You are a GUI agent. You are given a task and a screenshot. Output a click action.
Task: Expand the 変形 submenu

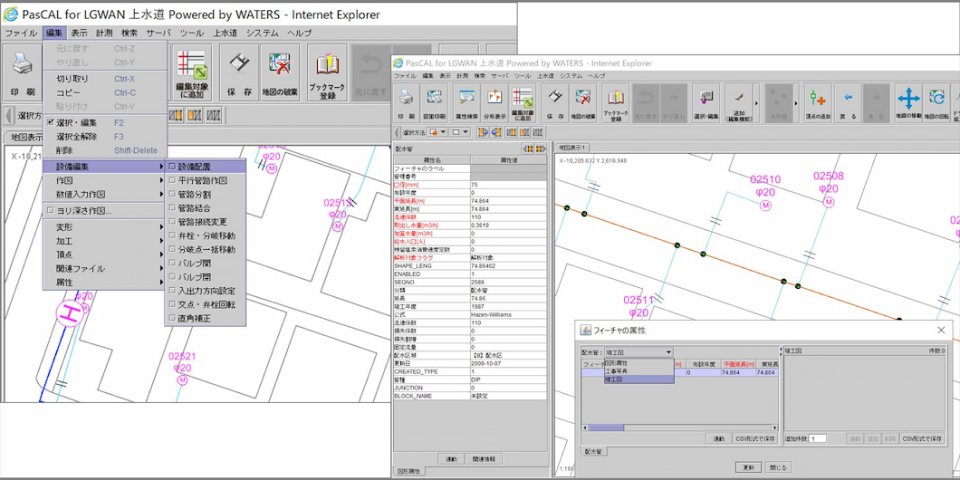[x=105, y=228]
